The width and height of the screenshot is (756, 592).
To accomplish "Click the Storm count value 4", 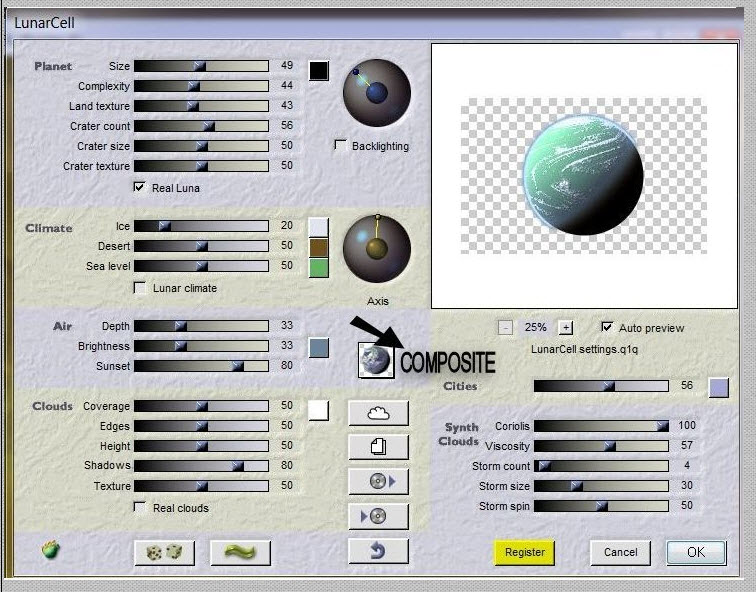I will tap(687, 465).
